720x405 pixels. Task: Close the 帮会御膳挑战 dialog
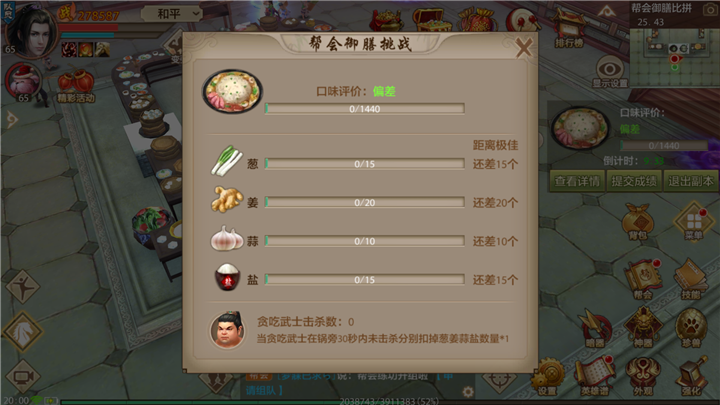523,47
